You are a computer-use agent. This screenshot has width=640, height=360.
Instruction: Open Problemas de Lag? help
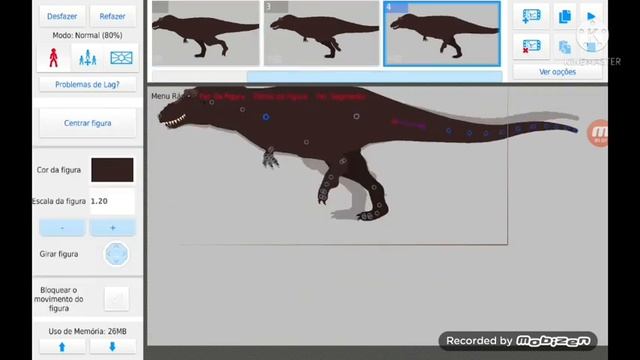(87, 84)
